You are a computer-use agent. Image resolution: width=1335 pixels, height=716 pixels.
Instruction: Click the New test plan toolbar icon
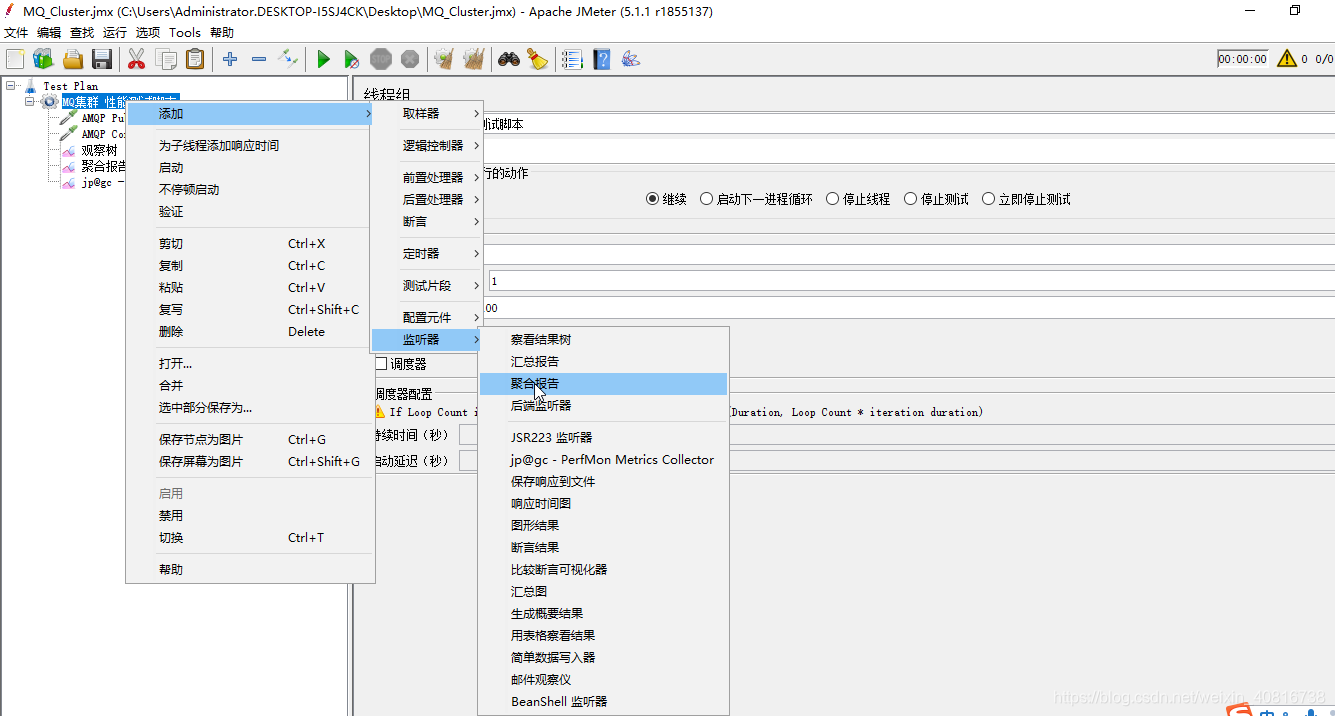click(x=15, y=59)
